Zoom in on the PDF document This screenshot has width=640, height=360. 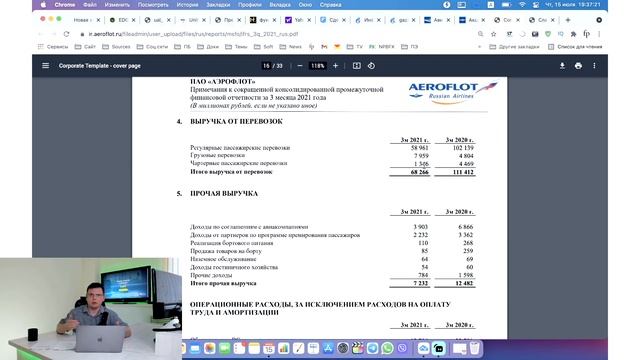coord(336,66)
